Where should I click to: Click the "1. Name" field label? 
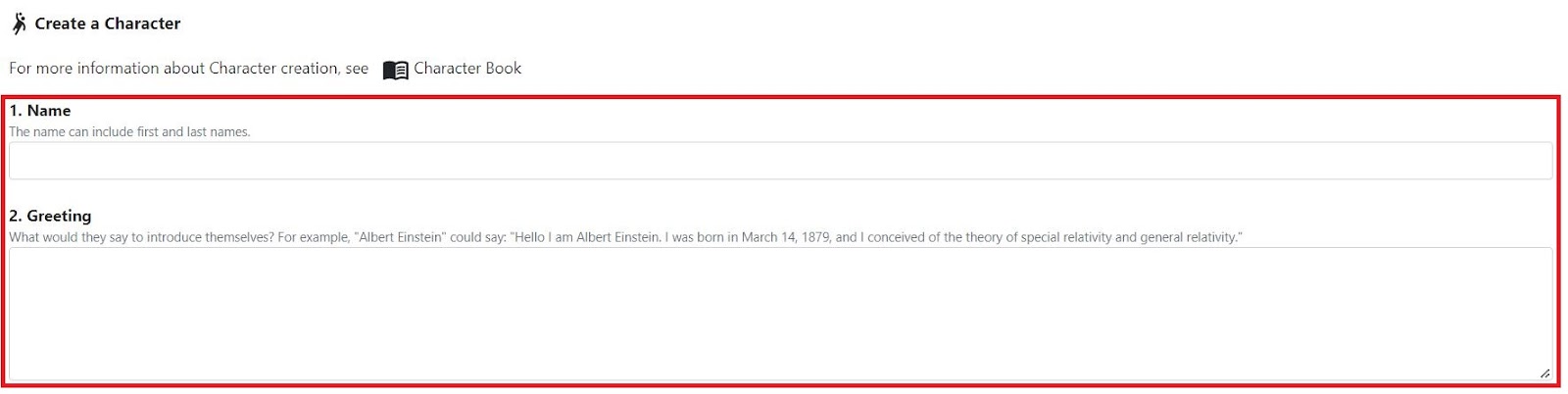[x=40, y=111]
